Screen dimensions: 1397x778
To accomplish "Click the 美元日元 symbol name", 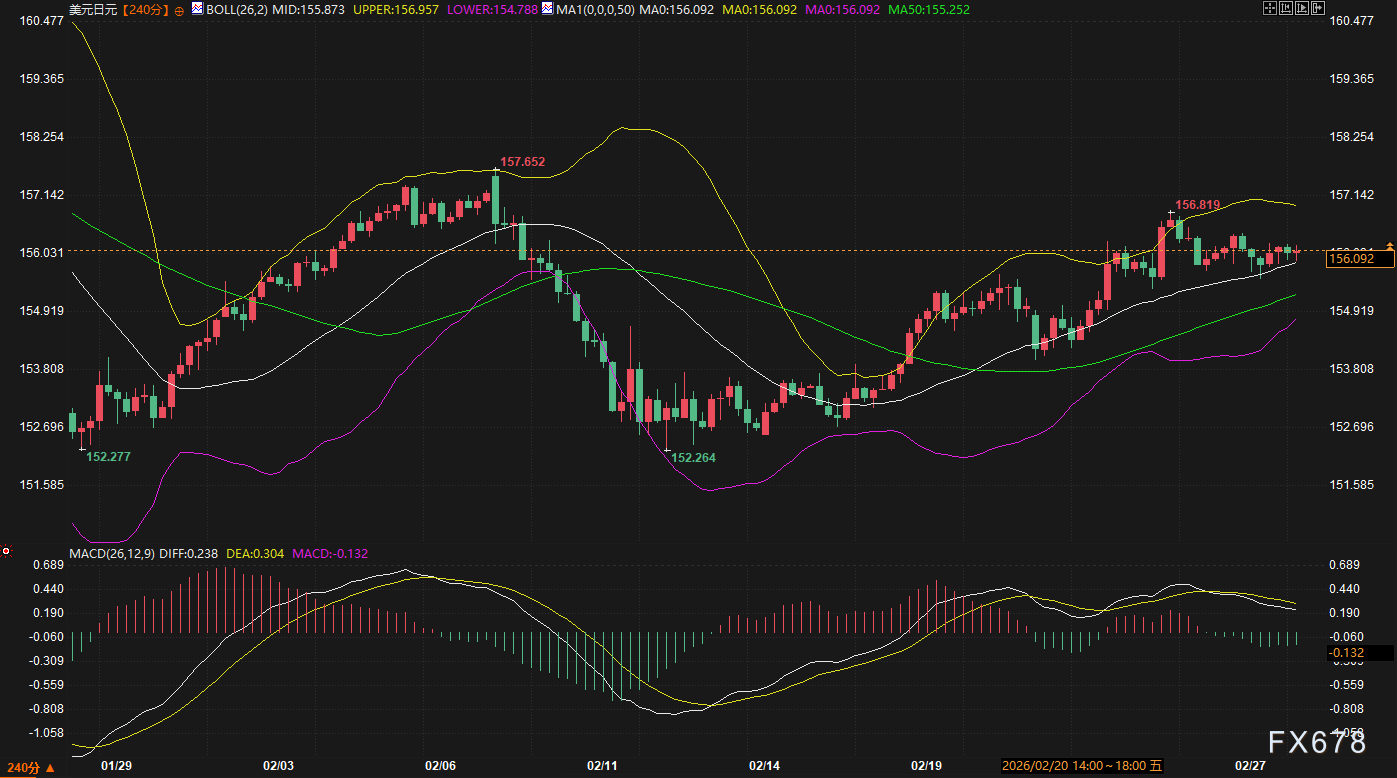I will point(92,9).
